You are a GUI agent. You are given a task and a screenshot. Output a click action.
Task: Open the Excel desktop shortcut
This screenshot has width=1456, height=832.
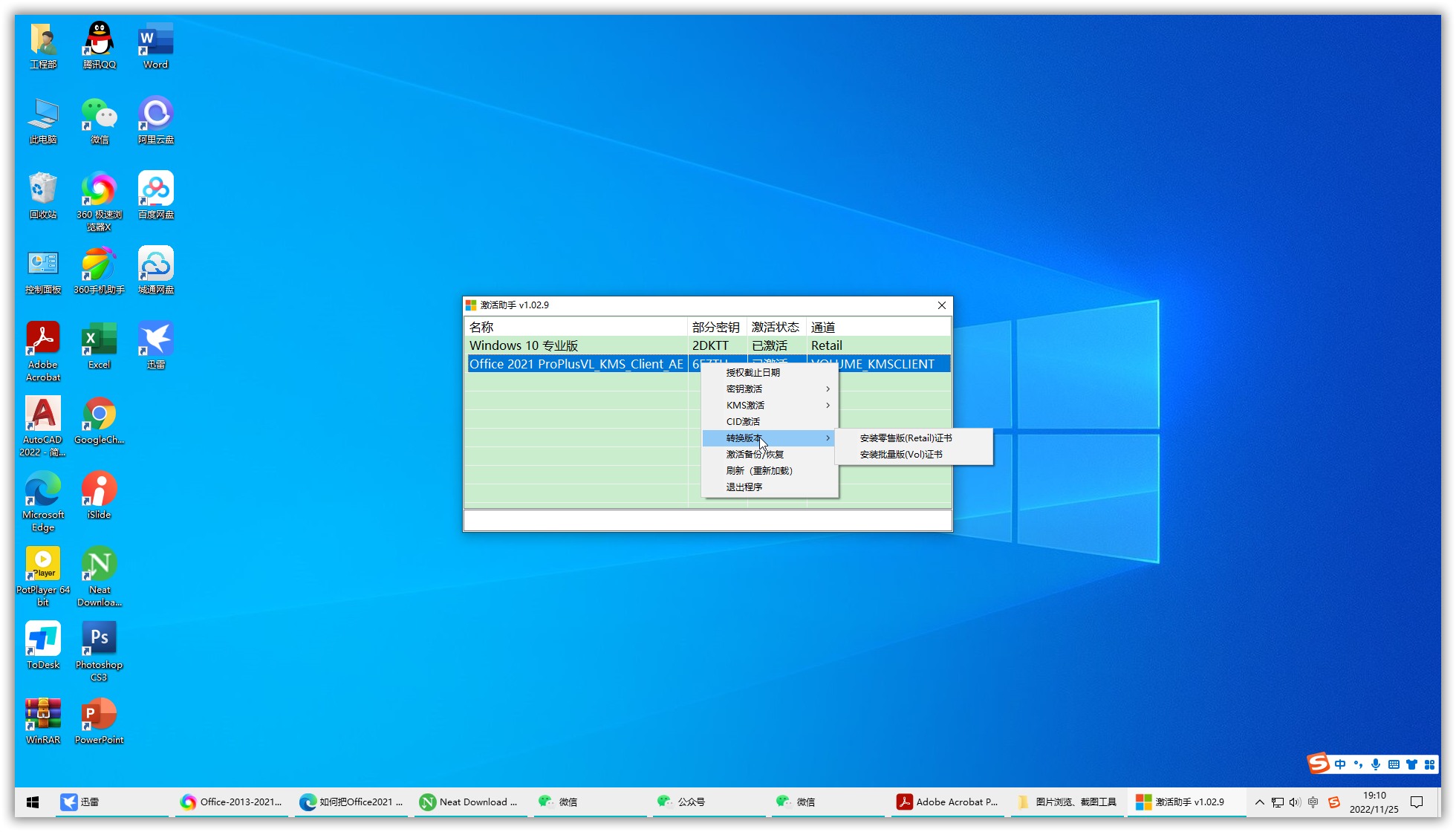point(99,345)
